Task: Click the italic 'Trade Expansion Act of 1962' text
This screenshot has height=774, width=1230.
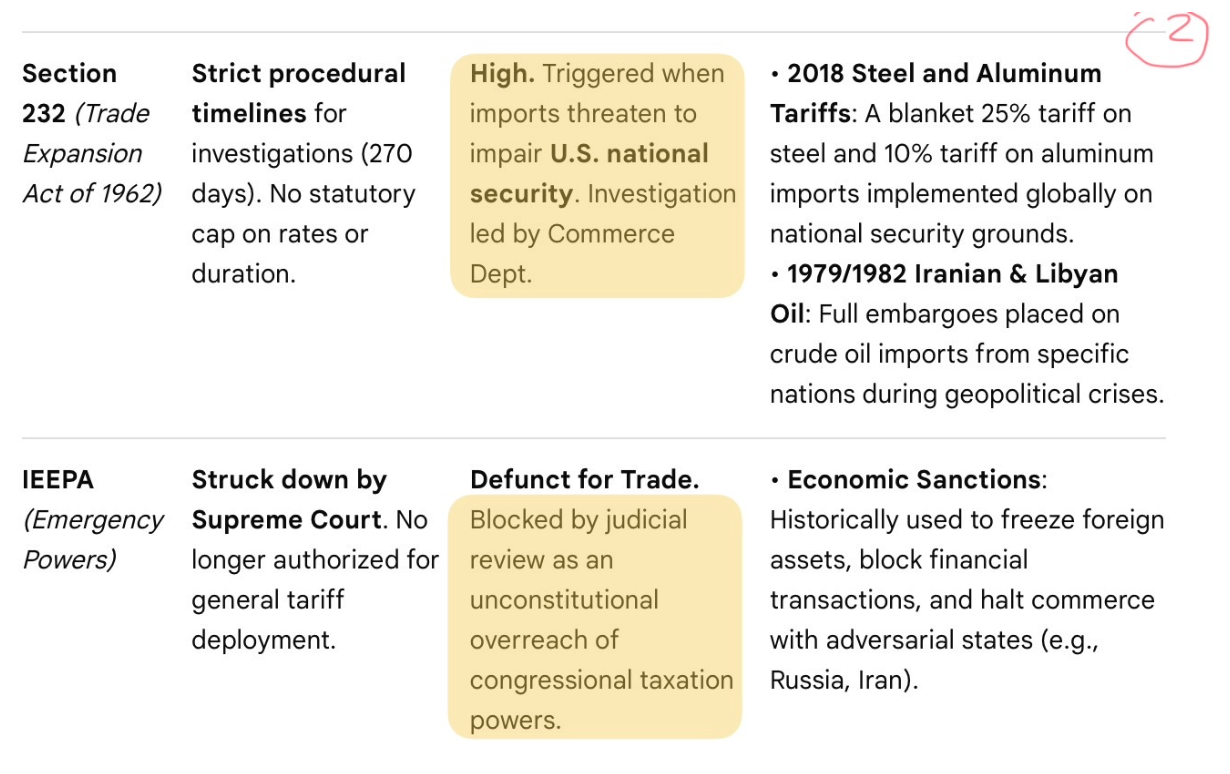Action: click(92, 153)
